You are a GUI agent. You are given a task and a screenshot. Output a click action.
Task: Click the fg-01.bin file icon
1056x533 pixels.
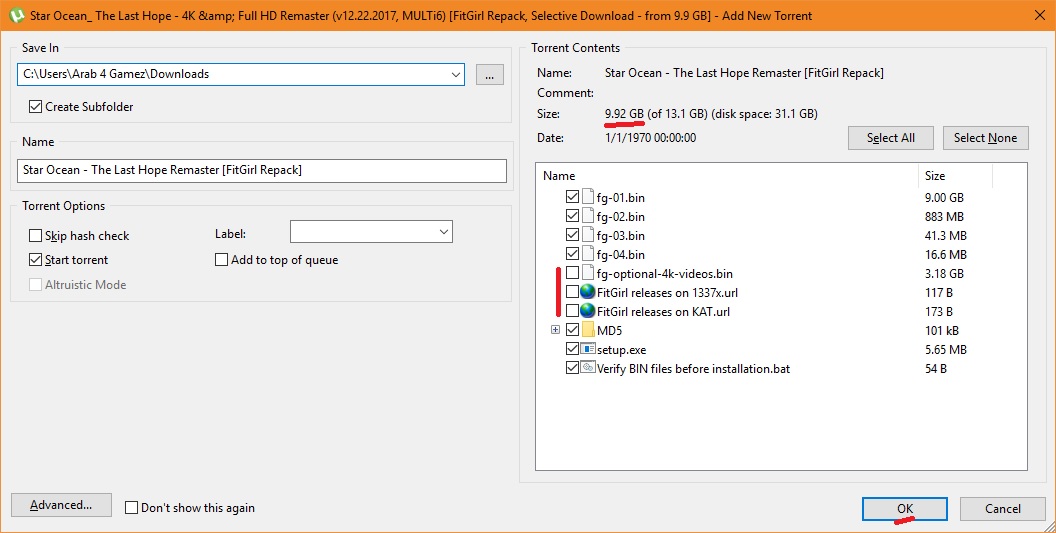(587, 197)
